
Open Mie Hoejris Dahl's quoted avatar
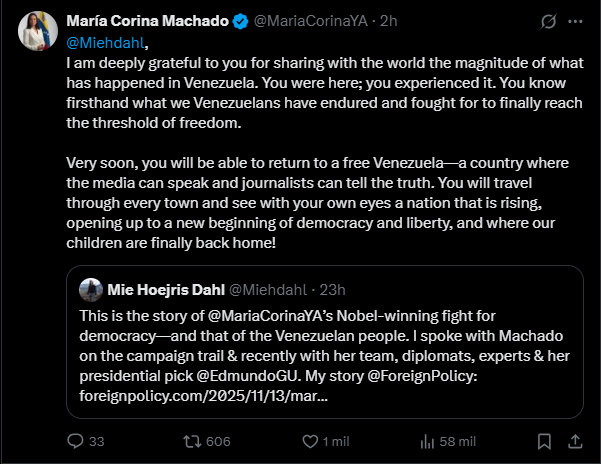89,289
